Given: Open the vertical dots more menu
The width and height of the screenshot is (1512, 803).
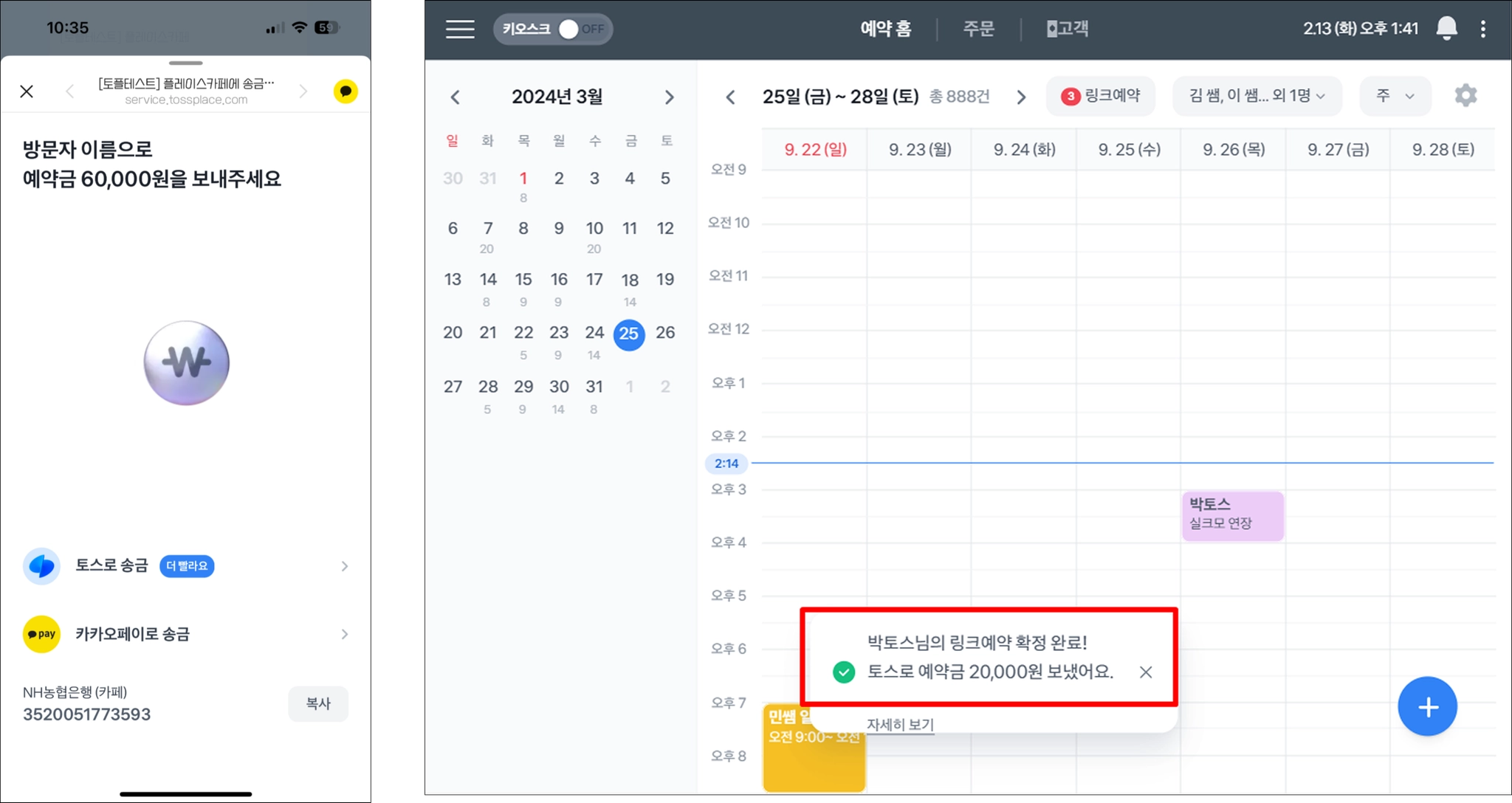Looking at the screenshot, I should pos(1483,30).
